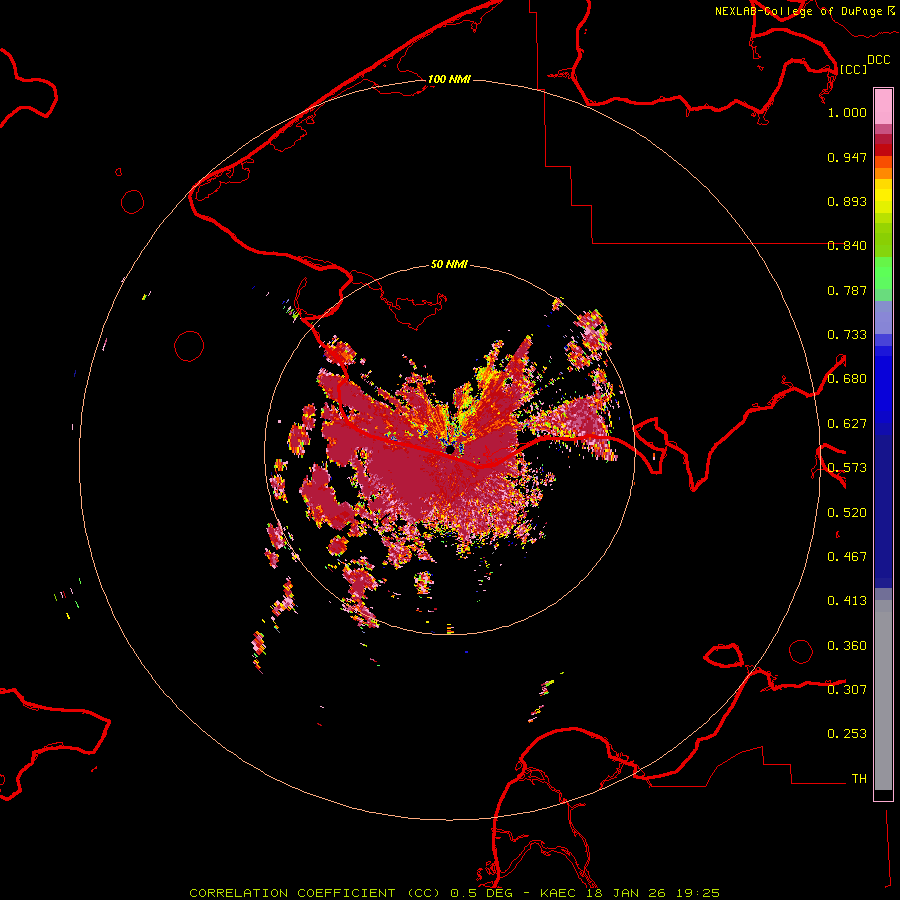Click the KAEC radar site identifier text
The height and width of the screenshot is (900, 900).
tap(559, 893)
